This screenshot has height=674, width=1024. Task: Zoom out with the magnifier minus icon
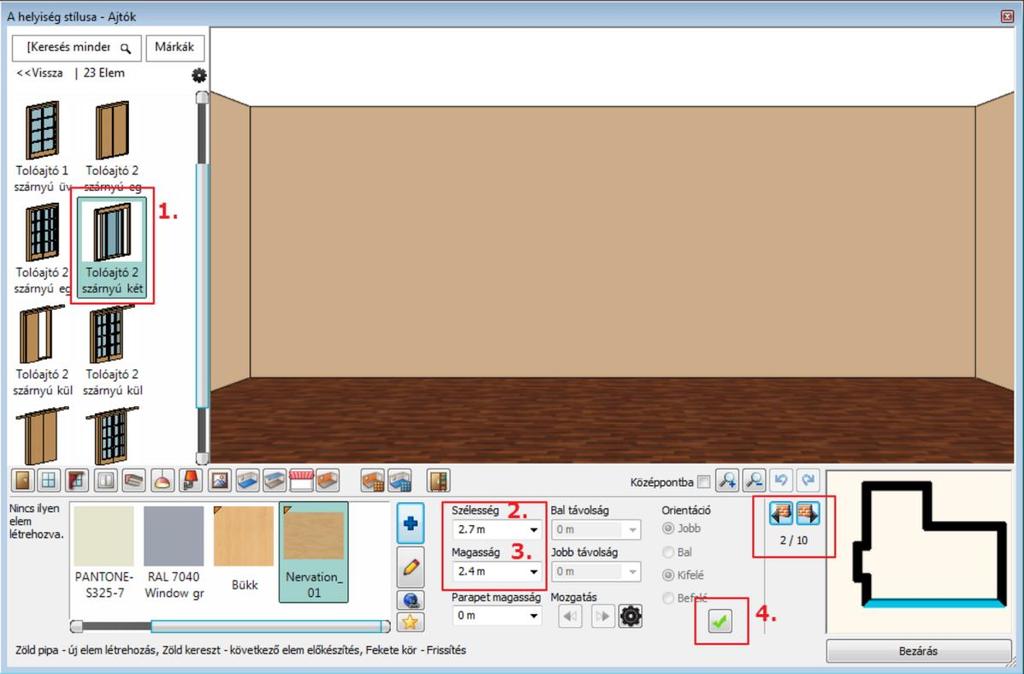point(754,481)
